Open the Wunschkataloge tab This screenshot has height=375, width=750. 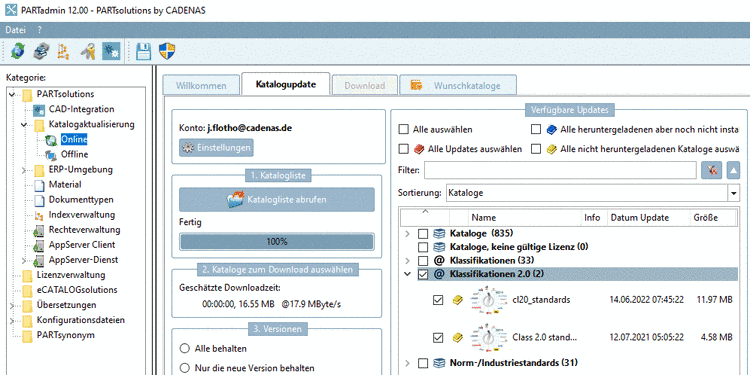458,86
